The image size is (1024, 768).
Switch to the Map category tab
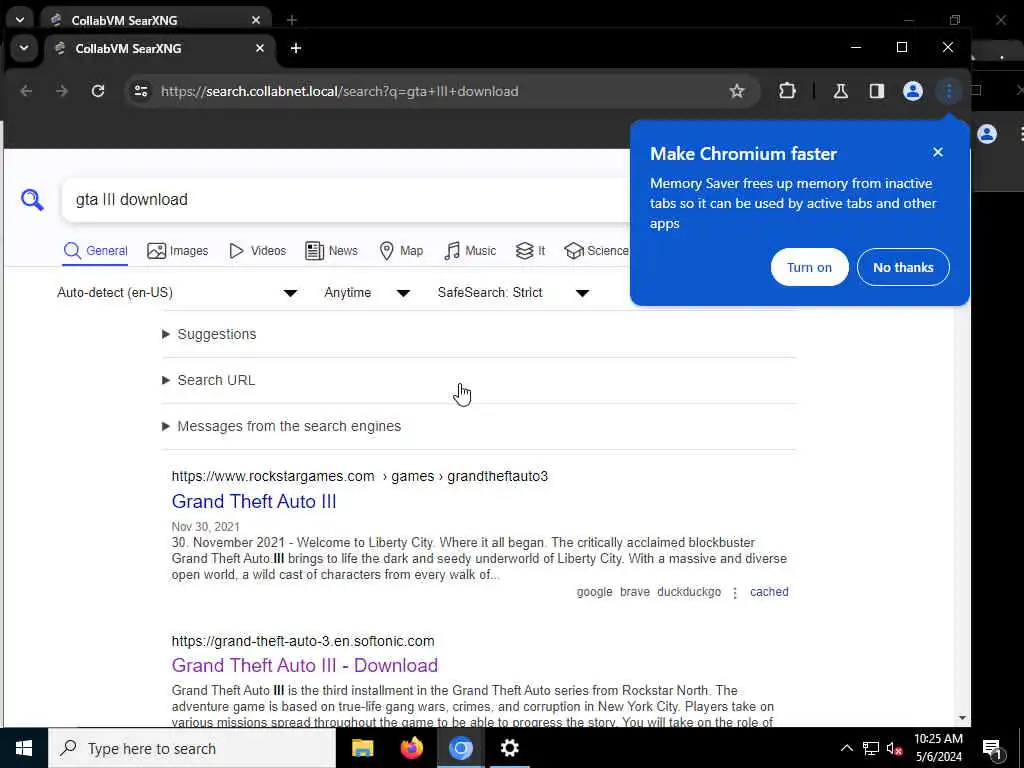[x=401, y=251]
